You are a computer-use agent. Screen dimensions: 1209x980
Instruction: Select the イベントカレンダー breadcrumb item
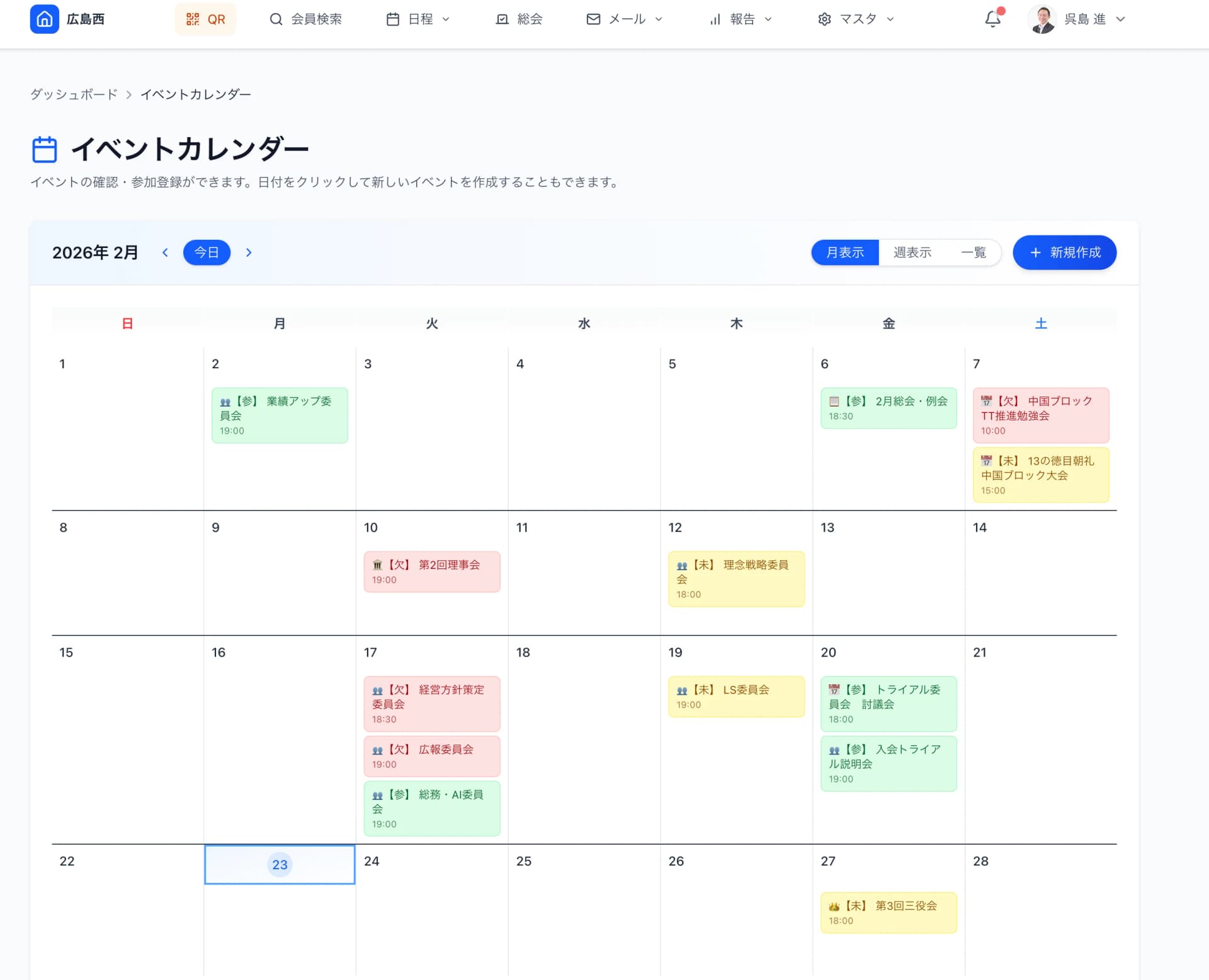pyautogui.click(x=195, y=93)
